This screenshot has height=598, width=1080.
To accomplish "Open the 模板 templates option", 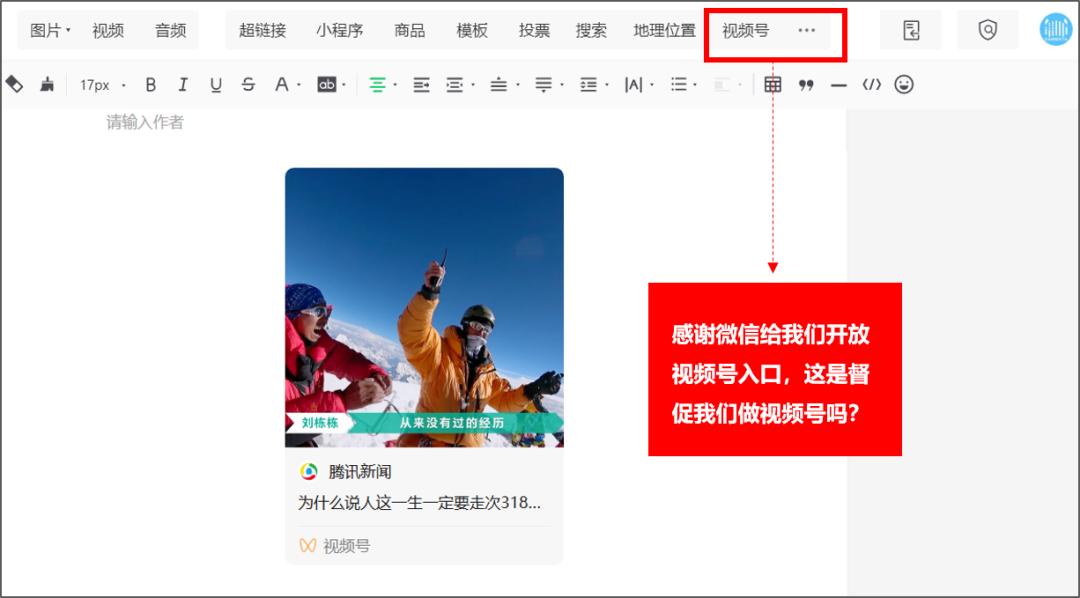I will coord(472,30).
